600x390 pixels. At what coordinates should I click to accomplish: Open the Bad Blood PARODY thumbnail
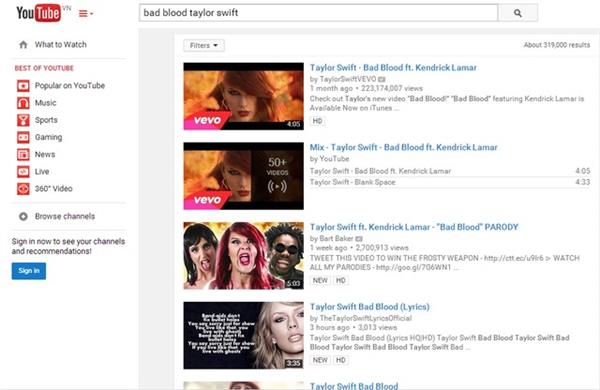tap(243, 256)
